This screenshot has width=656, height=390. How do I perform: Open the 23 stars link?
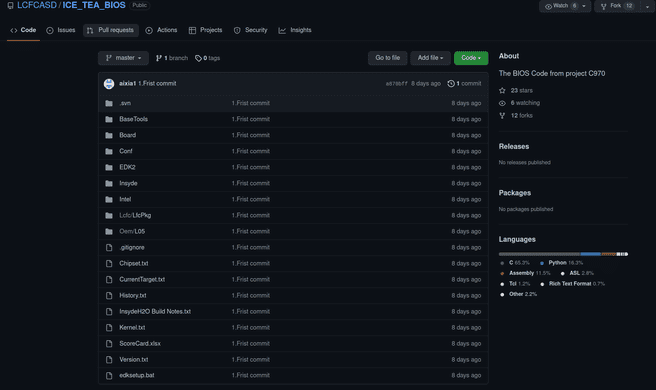pyautogui.click(x=516, y=90)
